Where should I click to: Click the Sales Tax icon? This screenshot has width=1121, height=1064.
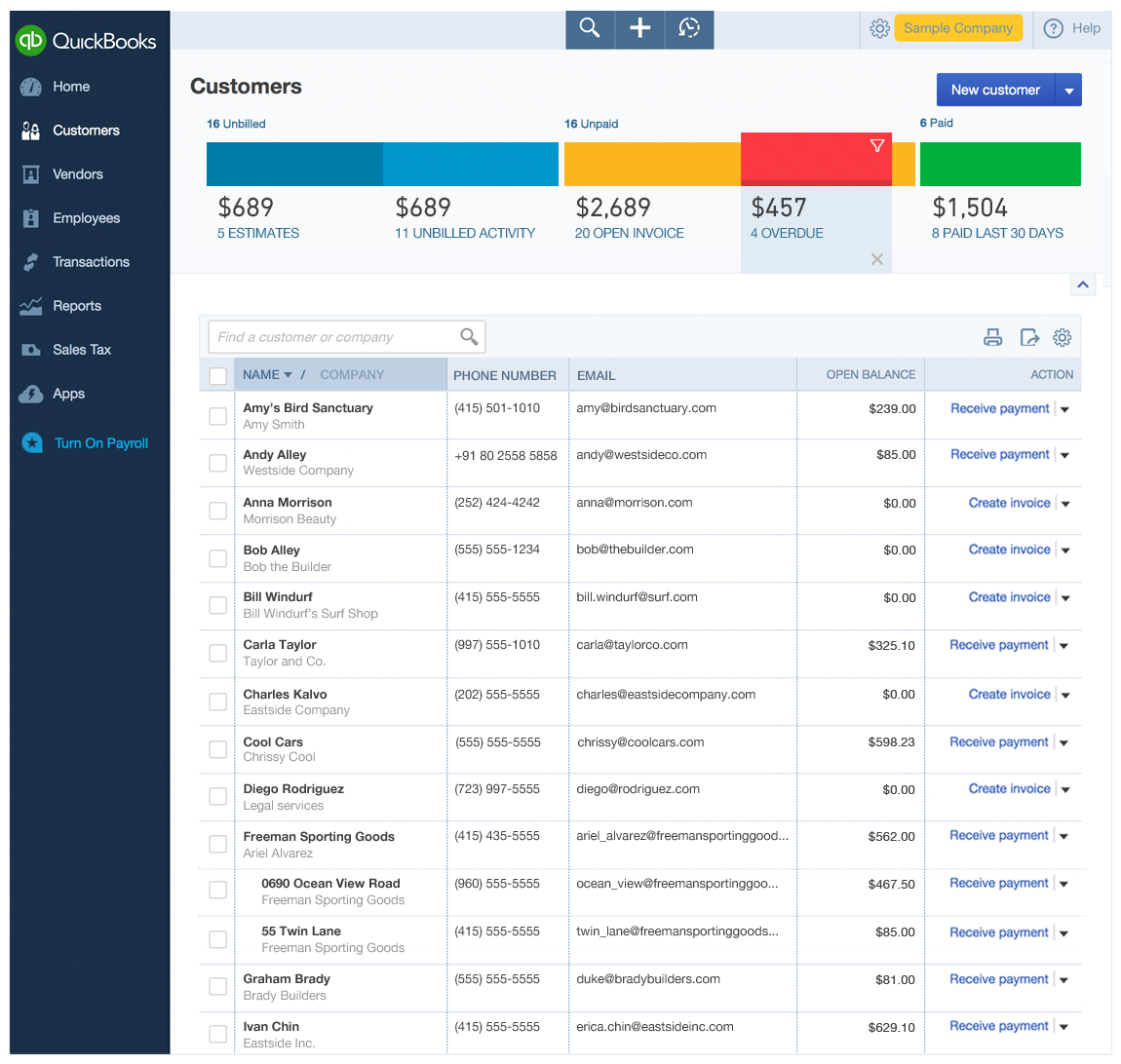(x=31, y=350)
